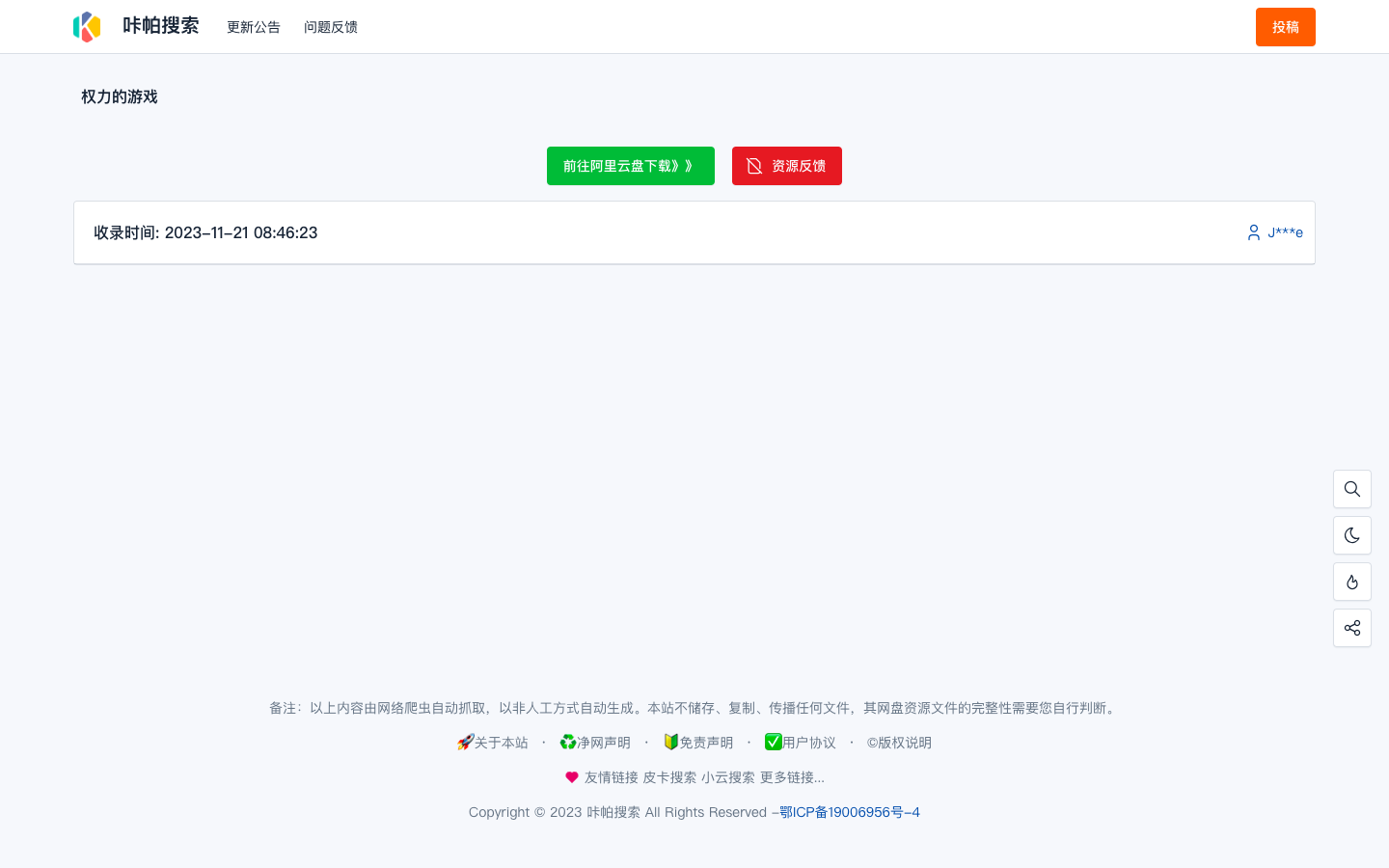
Task: Open the search panel via the magnifier icon
Action: click(x=1352, y=489)
